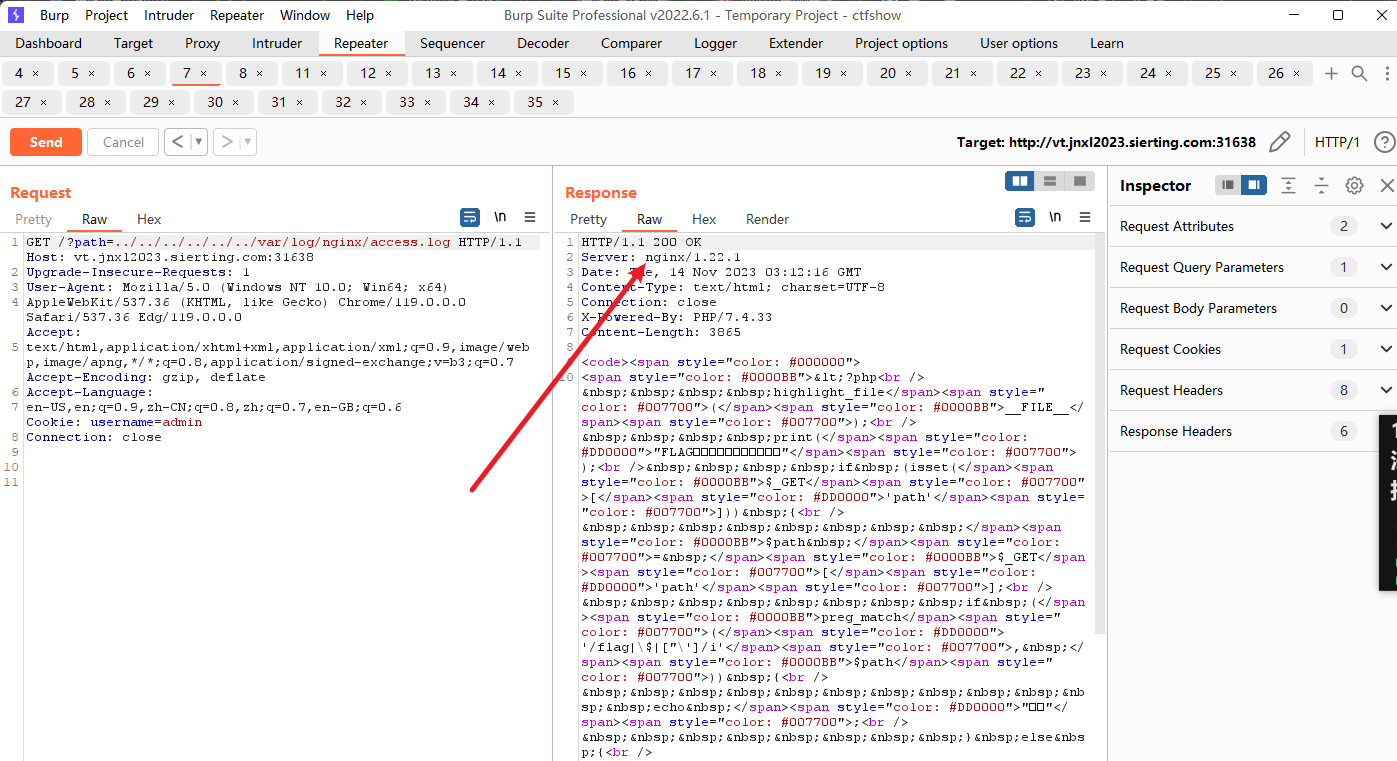Switch to the Proxy tool tab
The height and width of the screenshot is (761, 1397).
(x=203, y=43)
